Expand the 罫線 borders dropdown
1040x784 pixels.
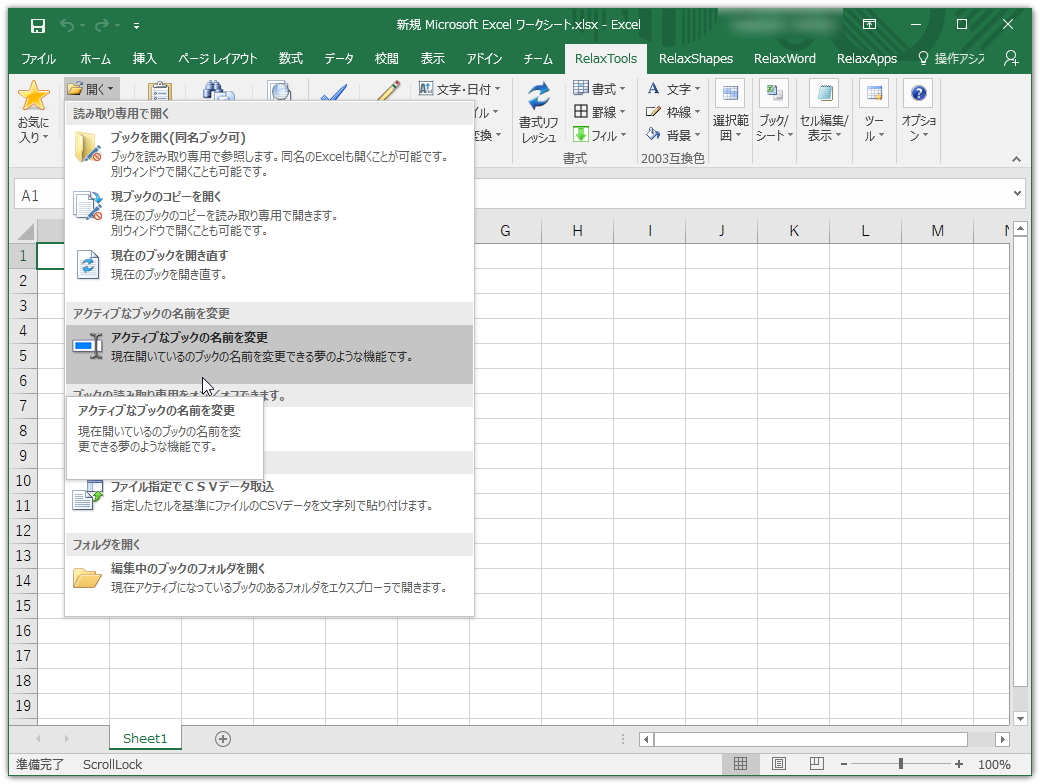pos(599,112)
